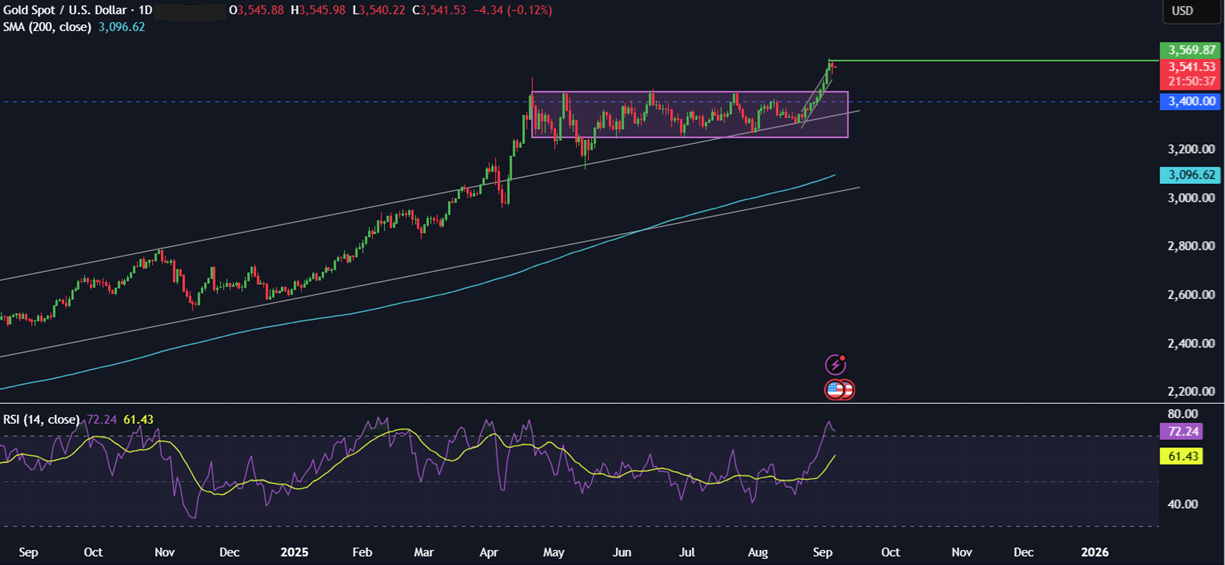Click the 2,200.00 price axis label
1225x565 pixels.
pyautogui.click(x=1190, y=392)
